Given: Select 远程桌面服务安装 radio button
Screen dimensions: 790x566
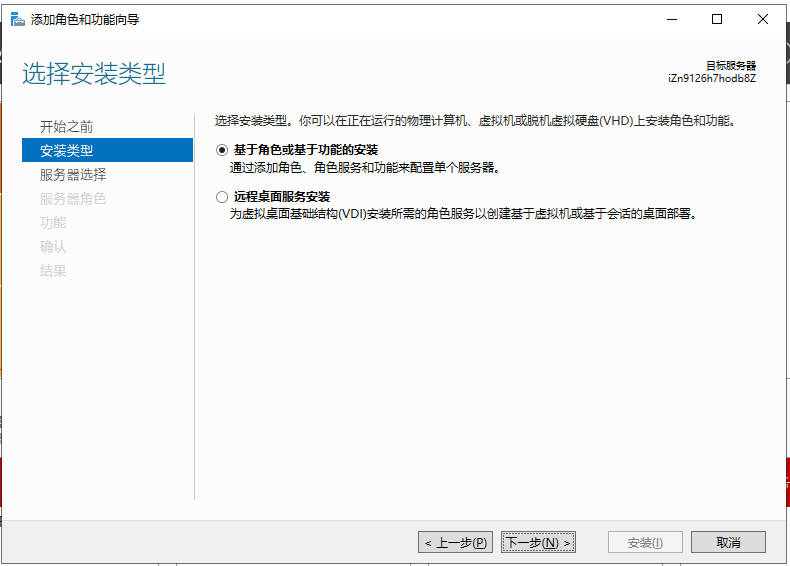Looking at the screenshot, I should tap(222, 197).
